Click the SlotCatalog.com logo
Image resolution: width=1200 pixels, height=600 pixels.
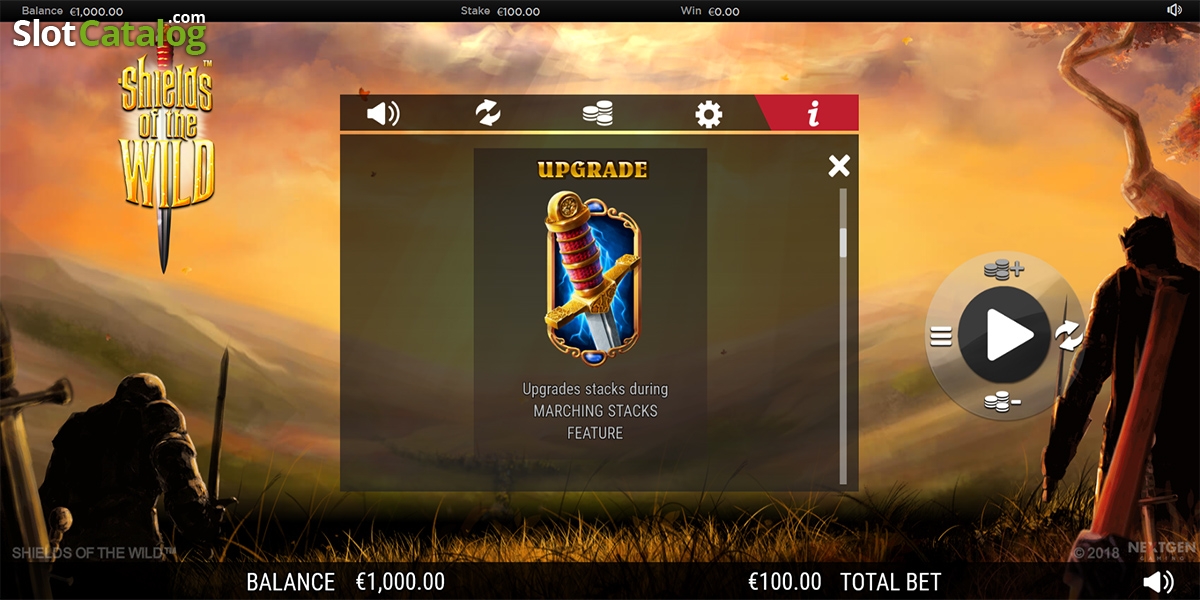click(x=110, y=33)
